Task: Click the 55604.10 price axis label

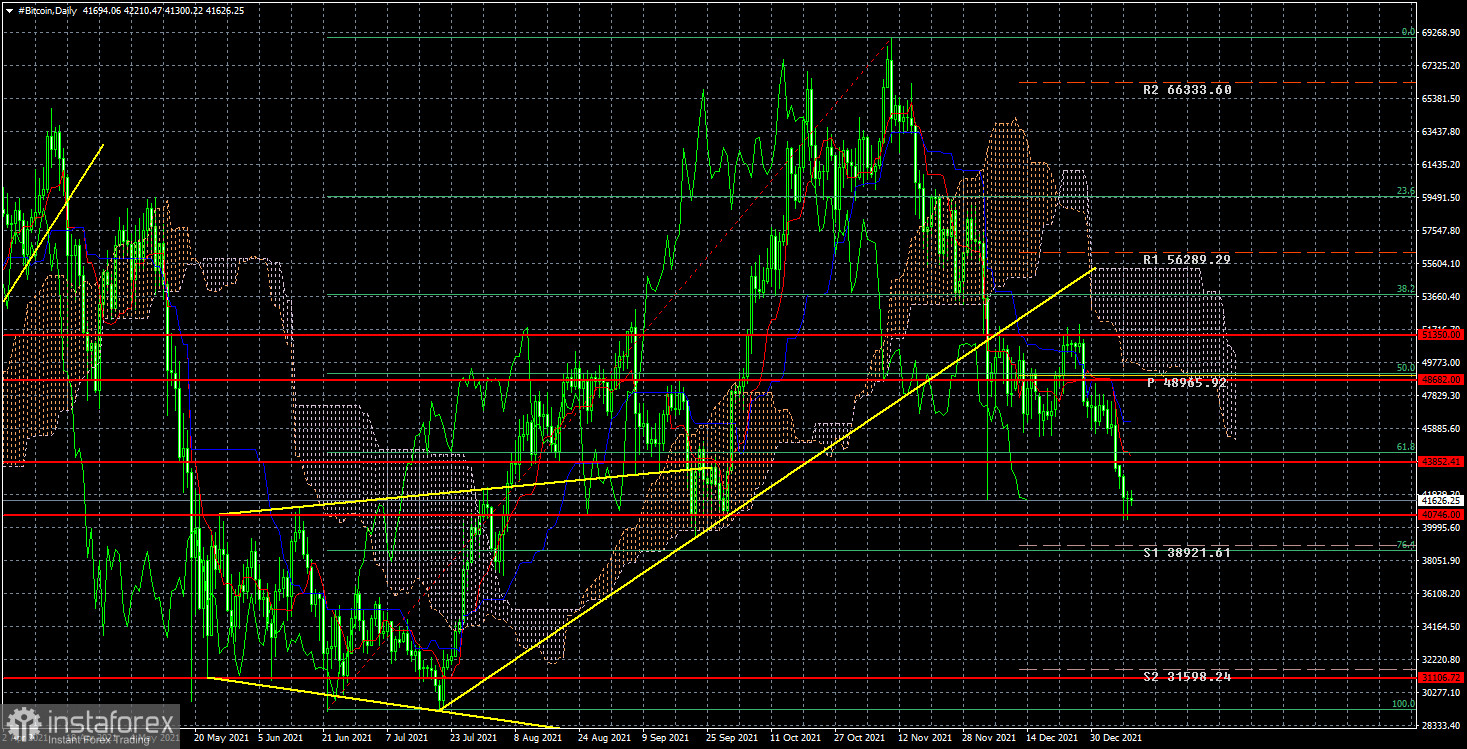Action: point(1442,264)
